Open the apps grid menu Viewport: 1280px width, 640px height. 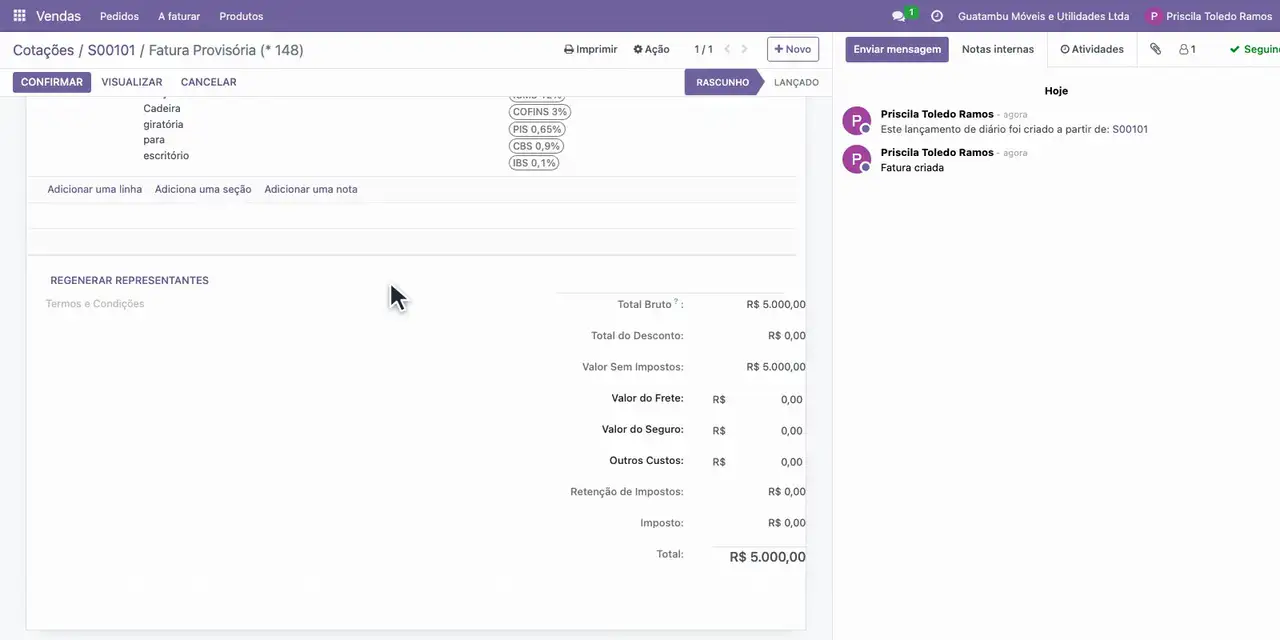[x=19, y=16]
